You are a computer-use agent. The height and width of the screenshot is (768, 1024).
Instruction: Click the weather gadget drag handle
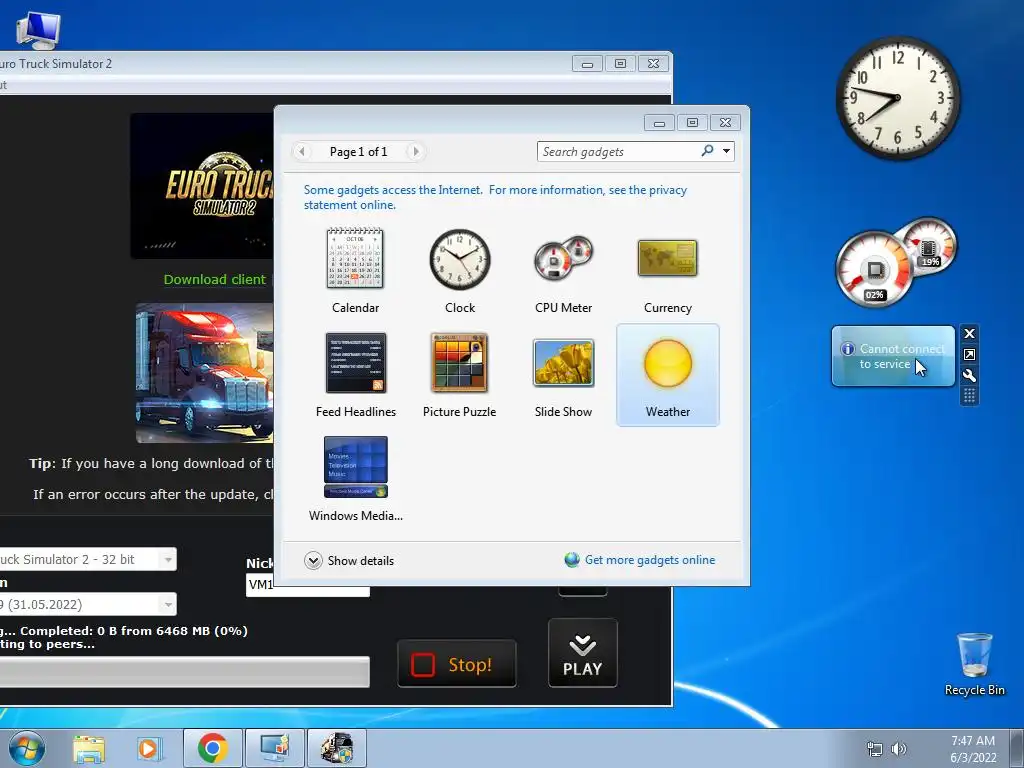tap(969, 396)
